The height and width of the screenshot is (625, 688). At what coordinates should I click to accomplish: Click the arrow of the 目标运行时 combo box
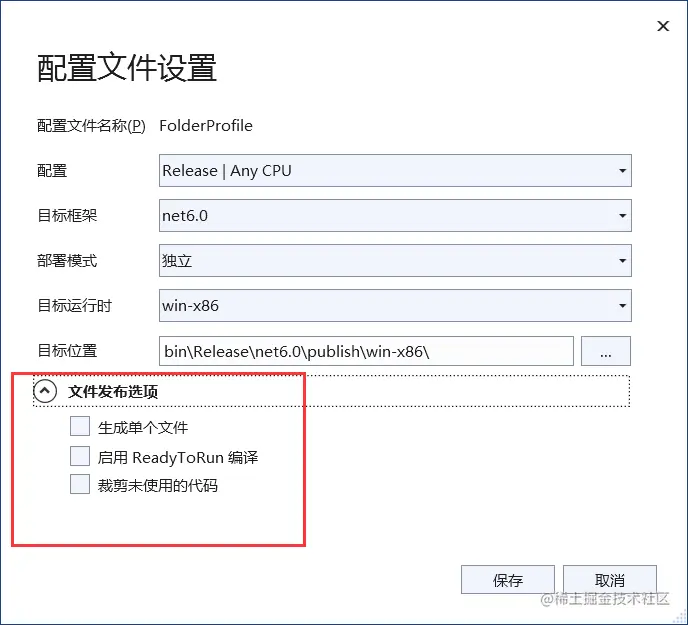point(622,305)
